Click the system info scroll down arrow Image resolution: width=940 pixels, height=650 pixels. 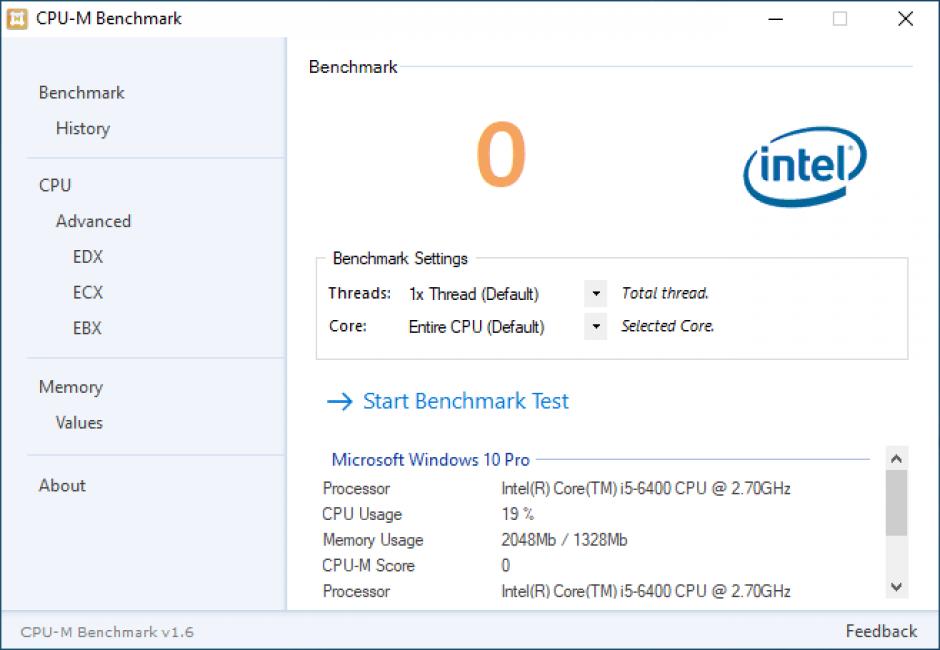pyautogui.click(x=896, y=587)
